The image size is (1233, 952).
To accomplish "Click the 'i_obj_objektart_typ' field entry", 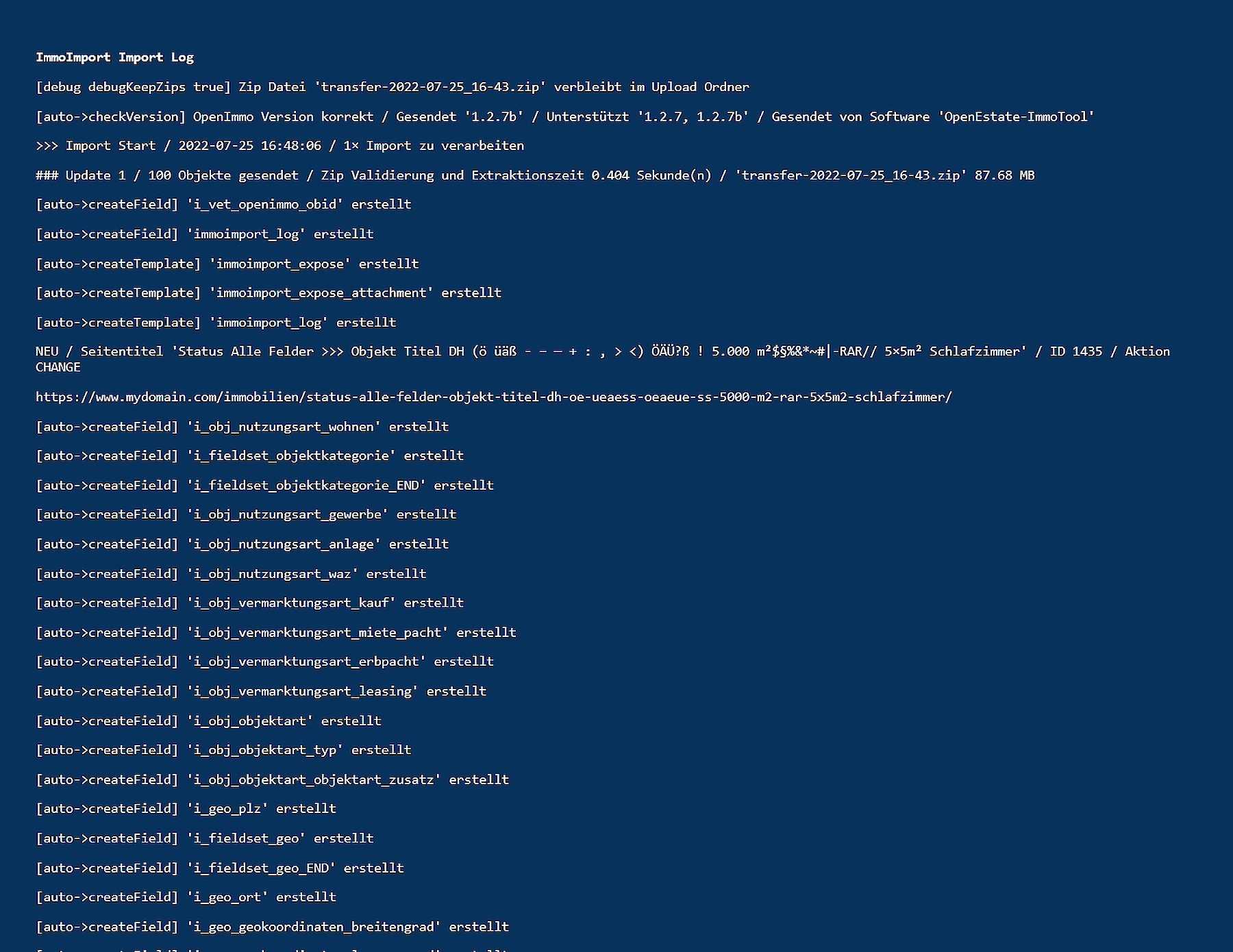I will coord(223,750).
